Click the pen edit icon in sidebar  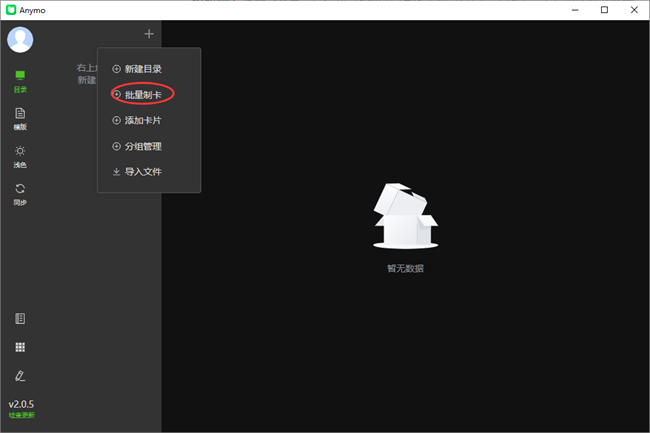pos(20,376)
